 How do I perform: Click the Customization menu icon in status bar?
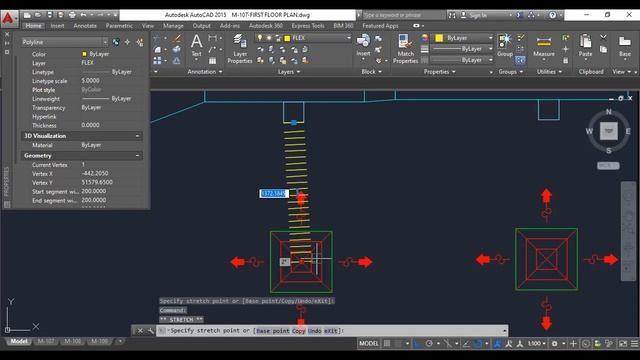[x=635, y=344]
